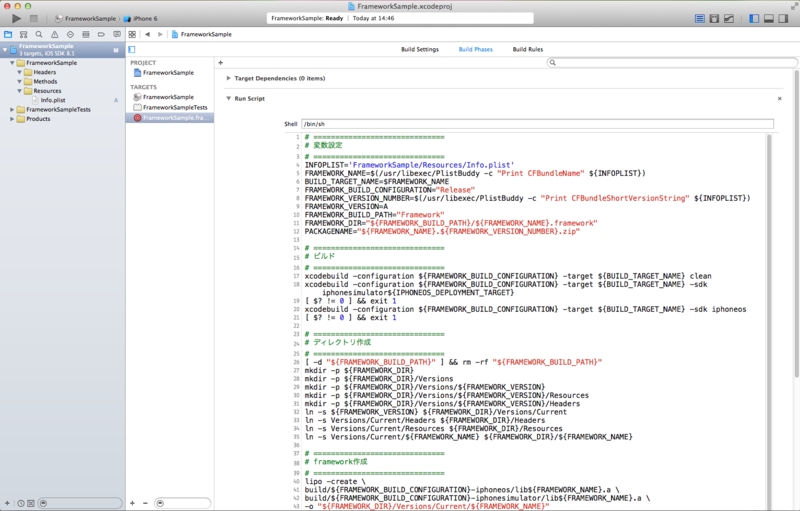This screenshot has height=511, width=800.
Task: Click the main editor vertical scrollbar
Action: (796, 224)
